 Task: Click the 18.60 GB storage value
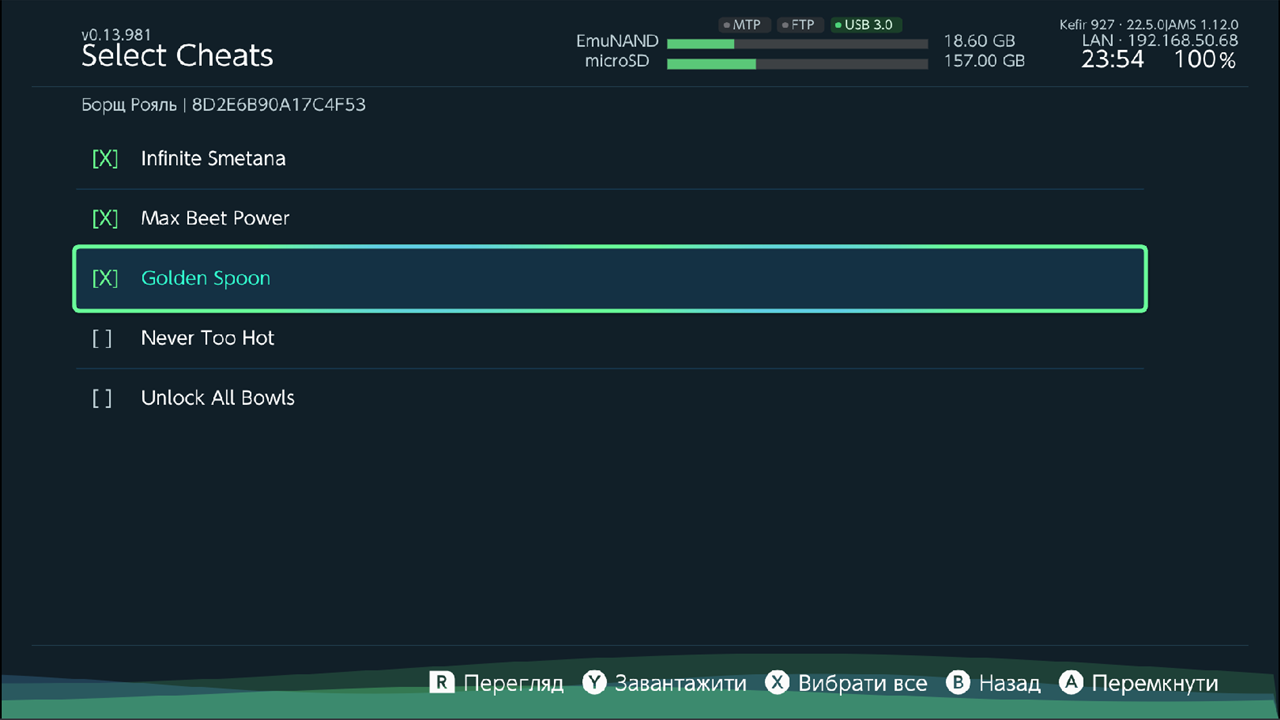[x=979, y=42]
